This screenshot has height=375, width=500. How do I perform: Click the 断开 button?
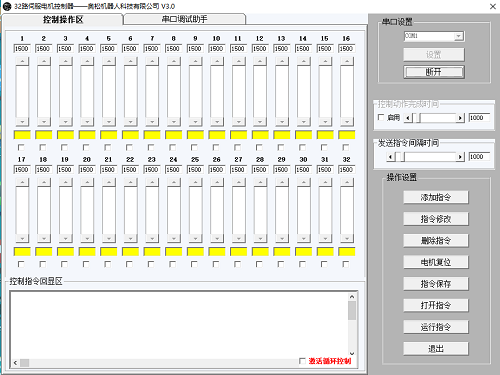(x=434, y=72)
